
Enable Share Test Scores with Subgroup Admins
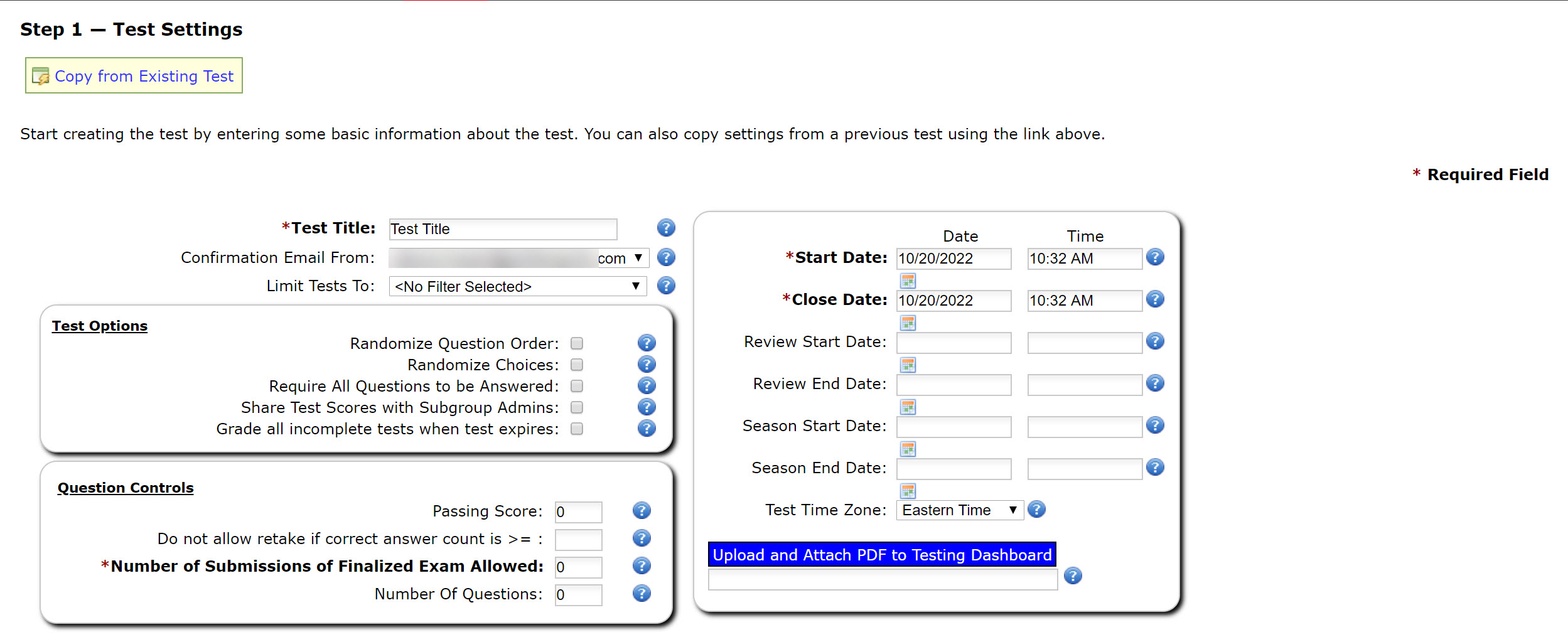click(576, 407)
